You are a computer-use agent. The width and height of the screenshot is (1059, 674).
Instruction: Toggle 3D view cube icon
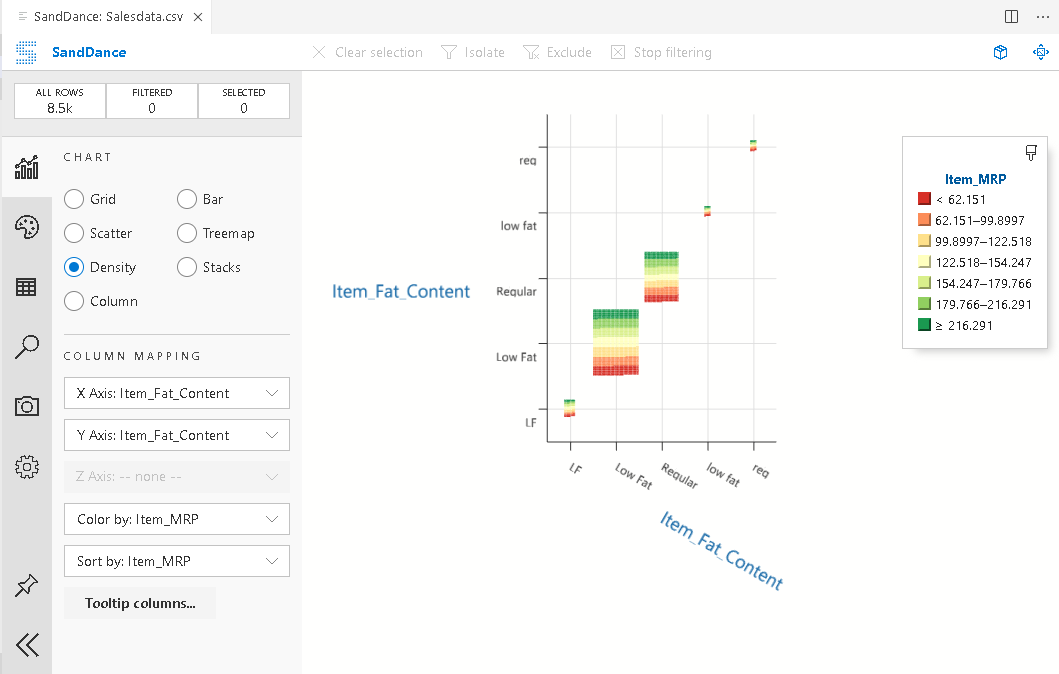pos(1000,52)
